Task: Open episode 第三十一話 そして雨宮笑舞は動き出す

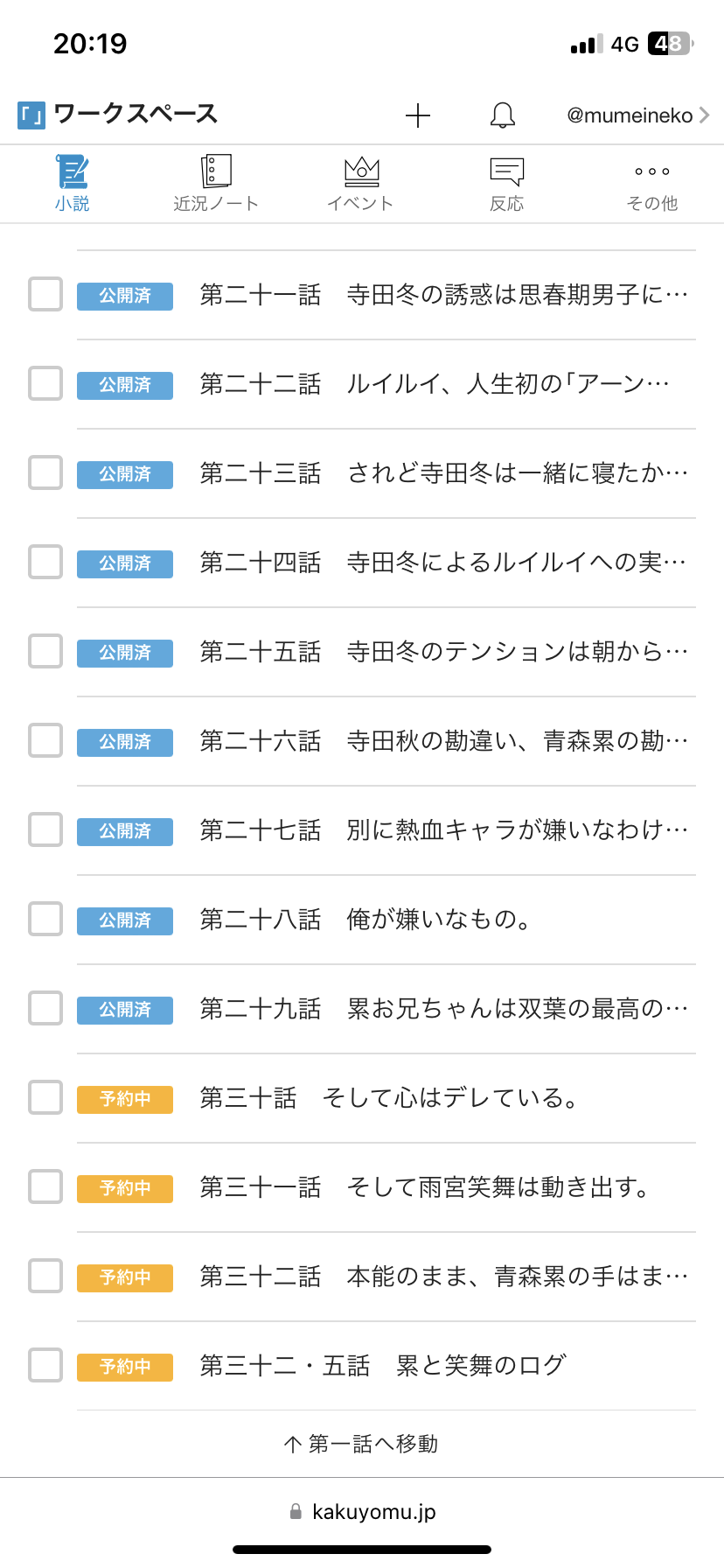Action: pyautogui.click(x=424, y=1187)
